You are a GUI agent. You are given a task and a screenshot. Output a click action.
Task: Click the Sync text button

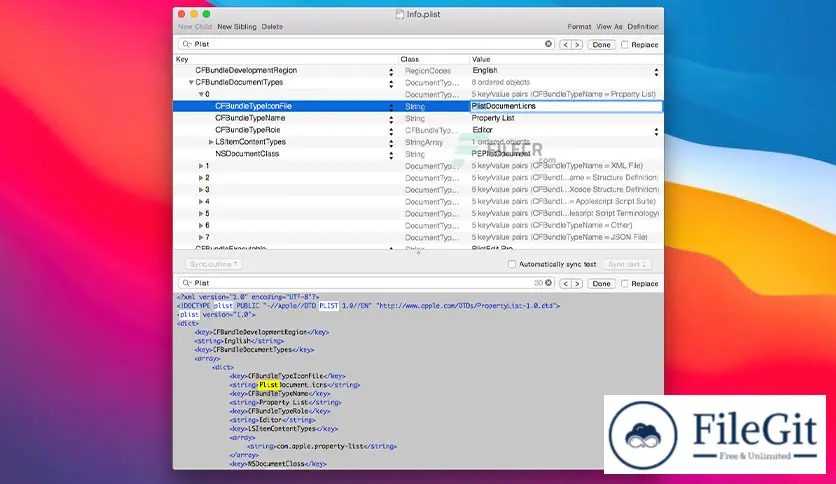(627, 264)
